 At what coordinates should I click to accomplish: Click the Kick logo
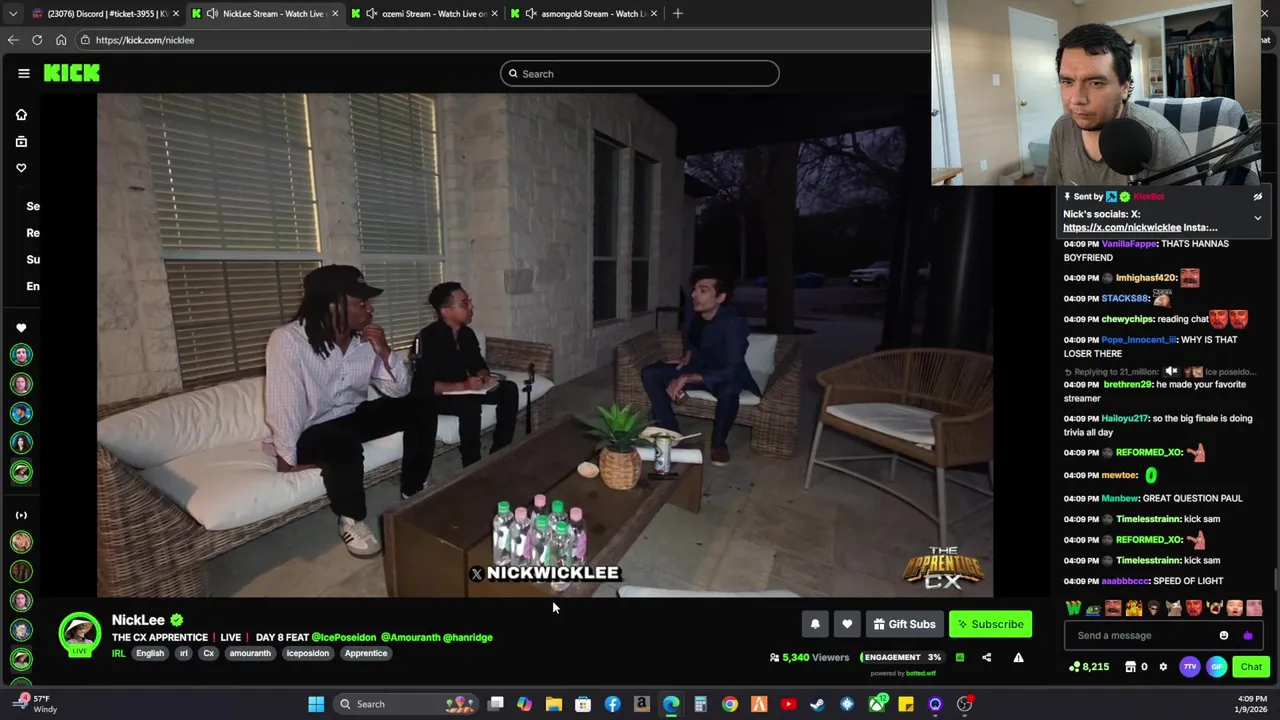71,73
